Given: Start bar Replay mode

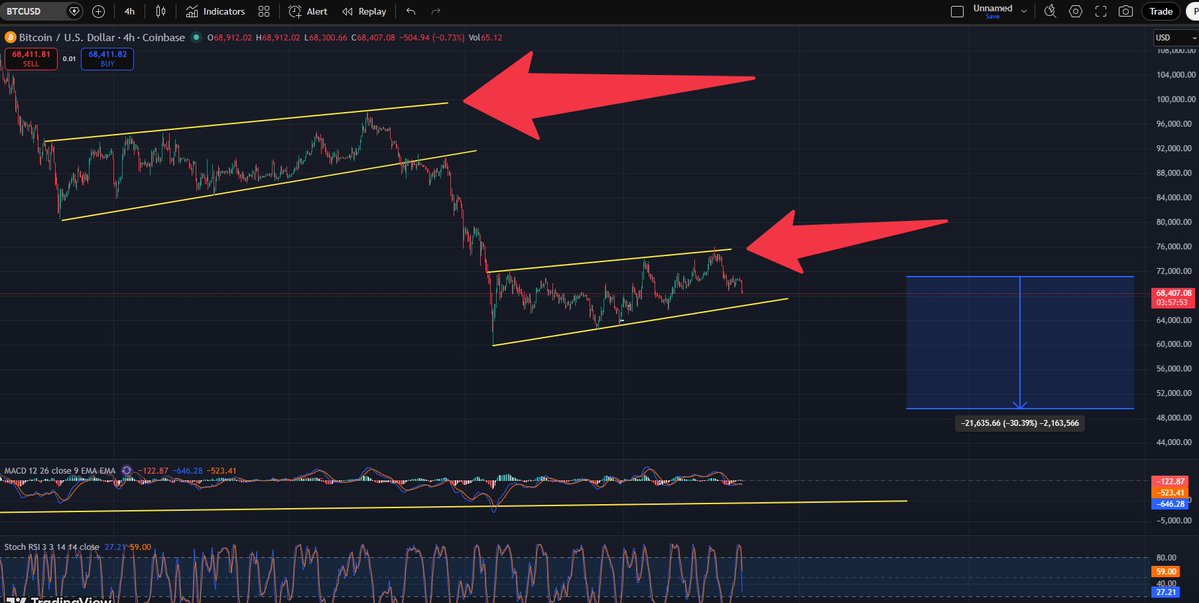Looking at the screenshot, I should 363,11.
